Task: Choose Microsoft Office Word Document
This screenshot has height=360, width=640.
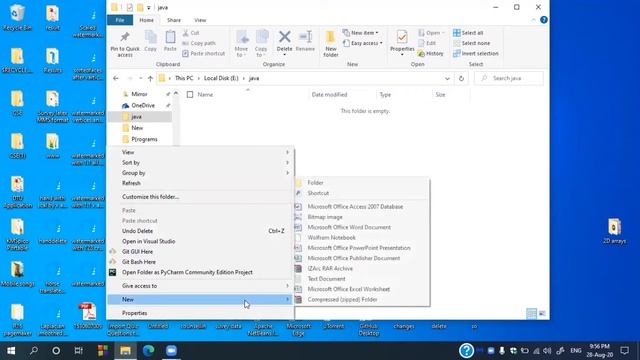Action: (x=362, y=227)
